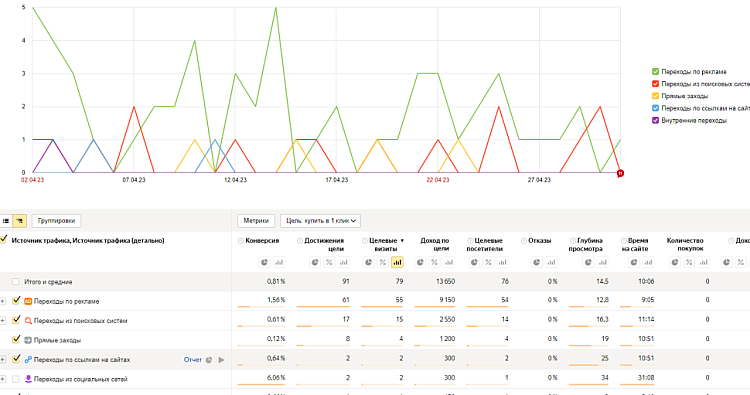This screenshot has width=750, height=395.
Task: Show bar chart for Конверсия column
Action: click(x=279, y=262)
